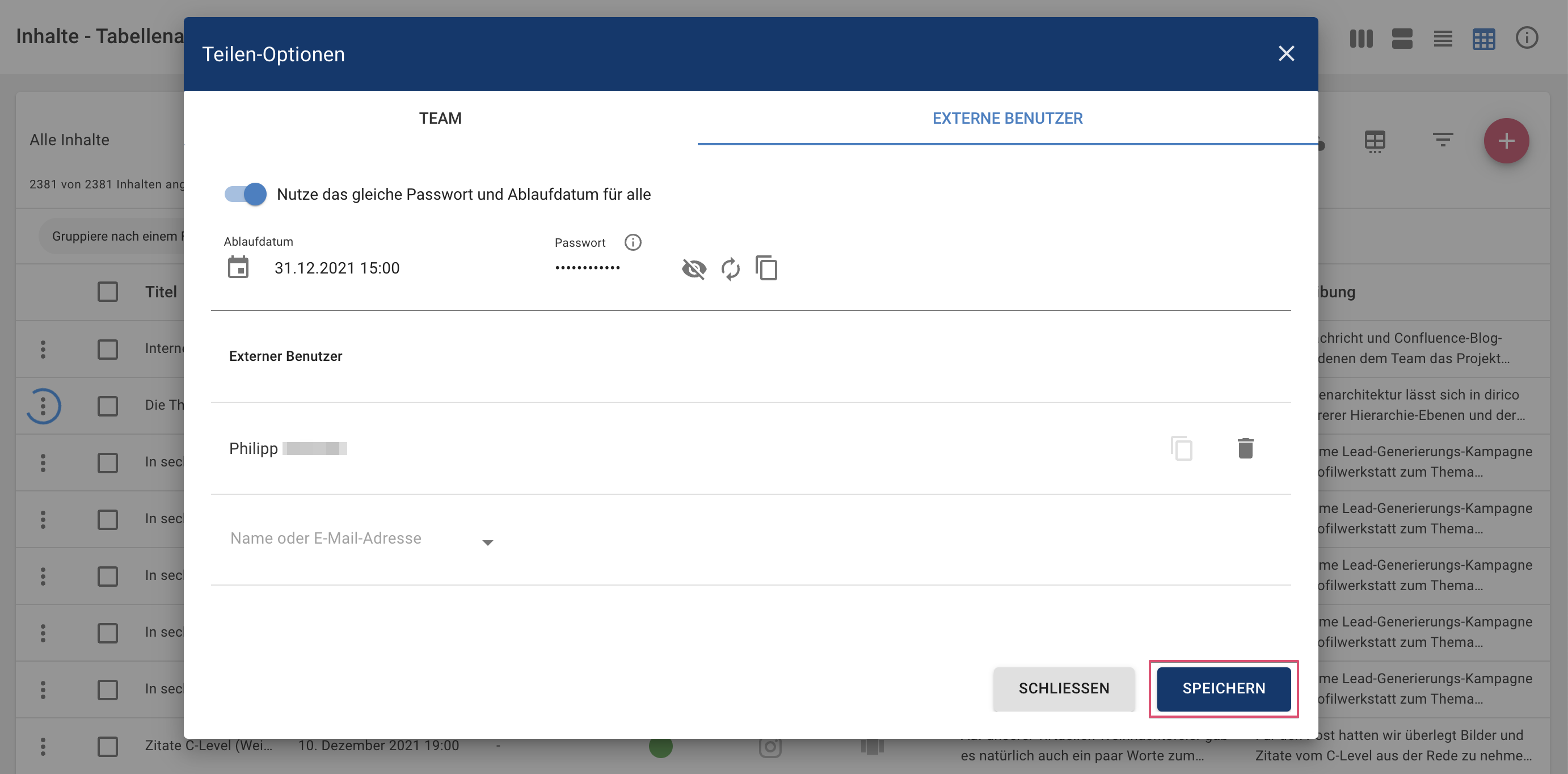Switch to the EXTERNE BENUTZER tab

click(1008, 118)
